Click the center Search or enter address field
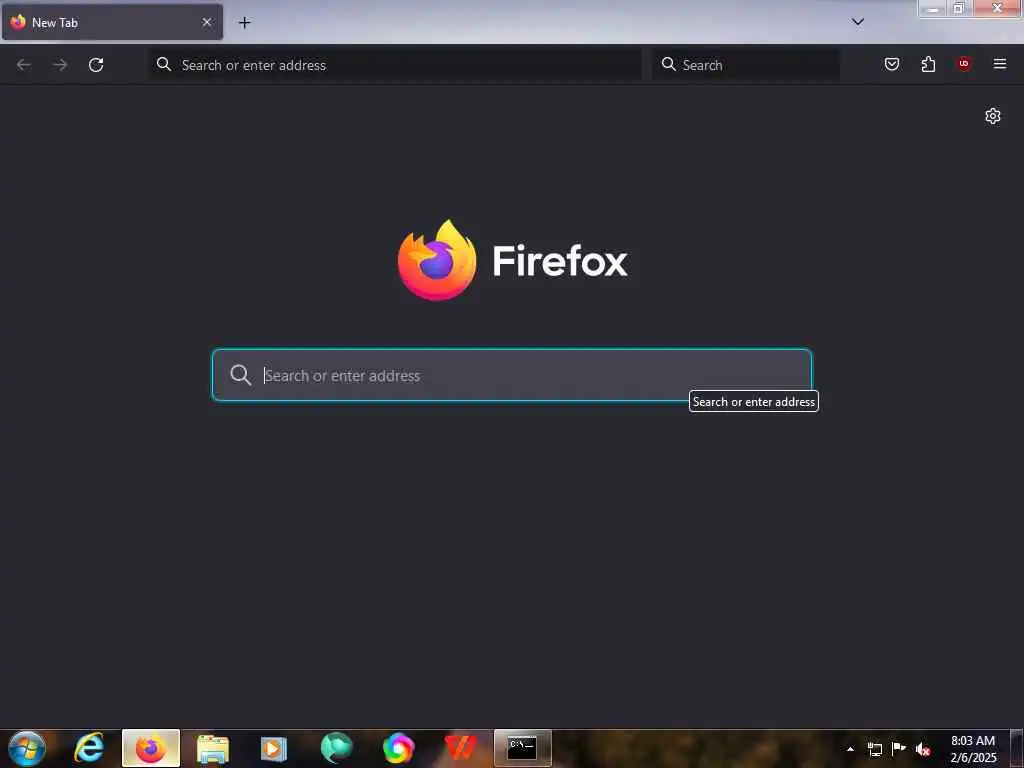Image resolution: width=1024 pixels, height=768 pixels. [x=512, y=375]
